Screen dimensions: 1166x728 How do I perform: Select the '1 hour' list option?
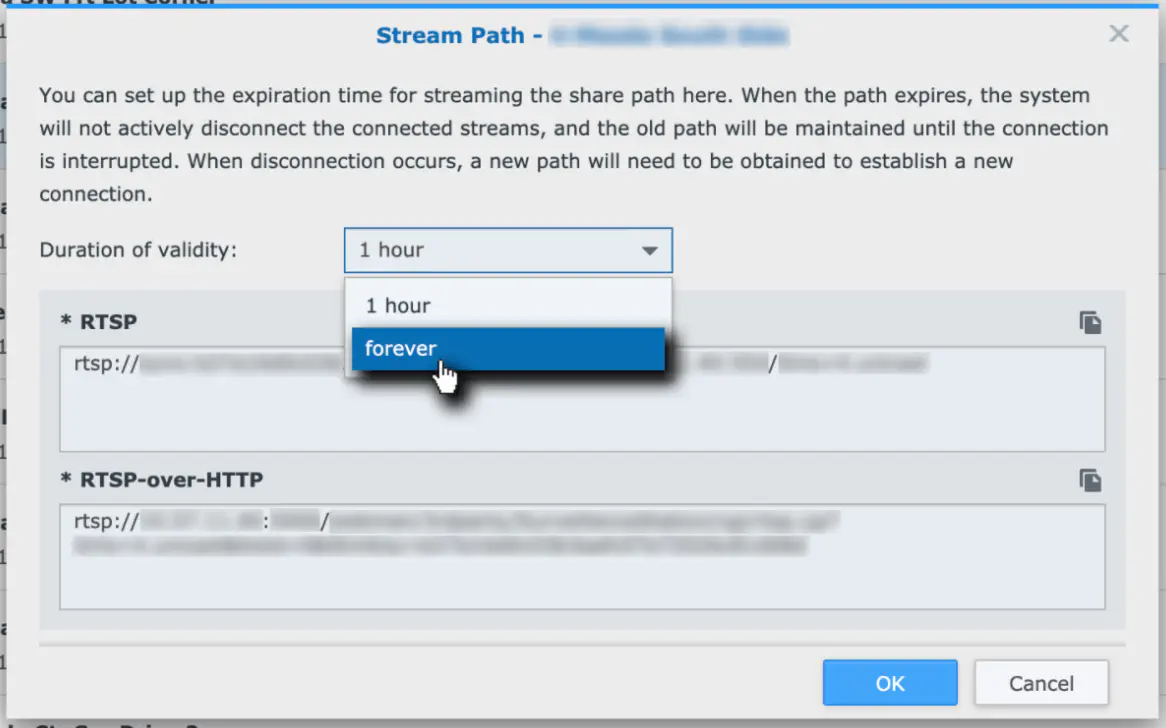(x=508, y=306)
